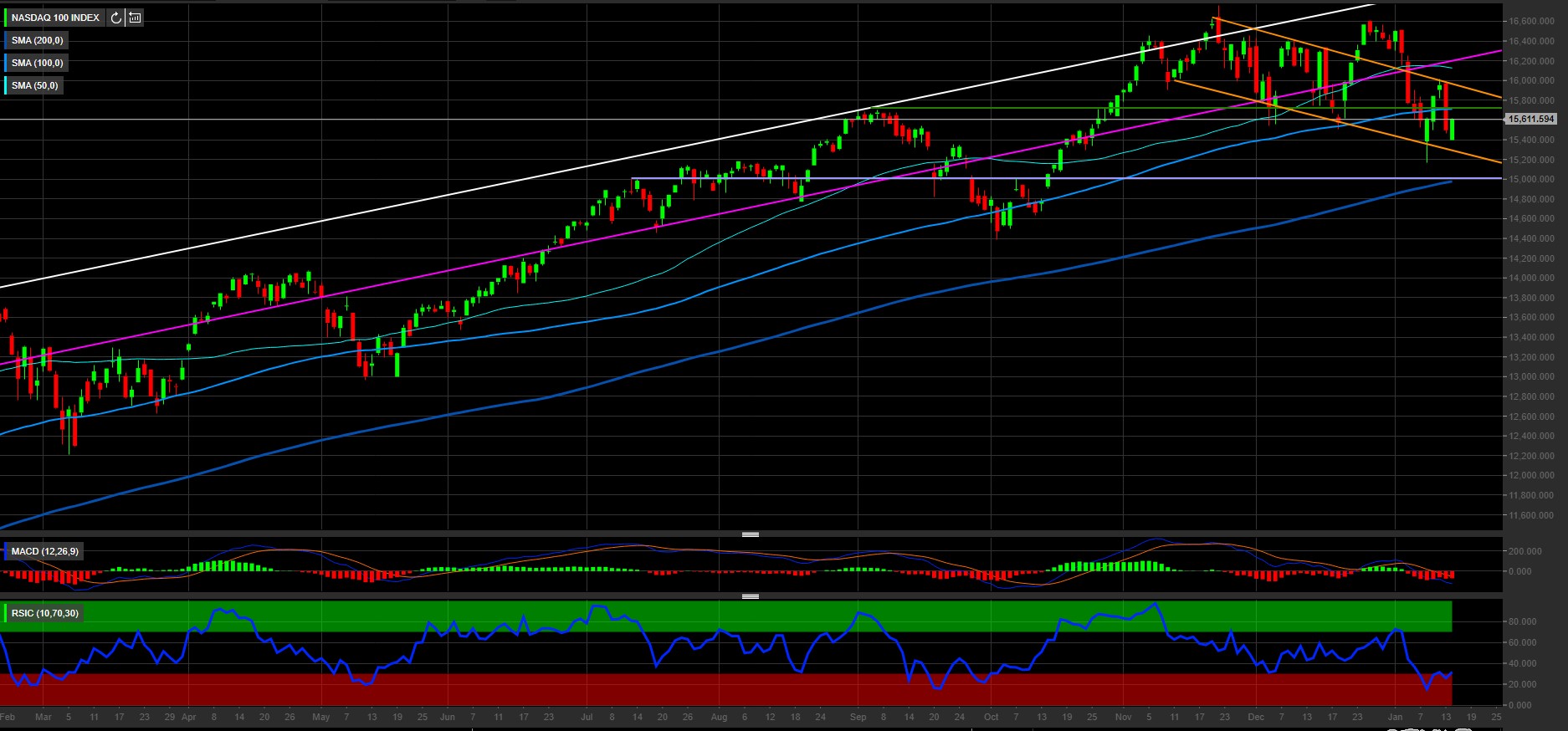Click the 16,000.000 price axis label
This screenshot has height=731, width=1568.
[1532, 80]
